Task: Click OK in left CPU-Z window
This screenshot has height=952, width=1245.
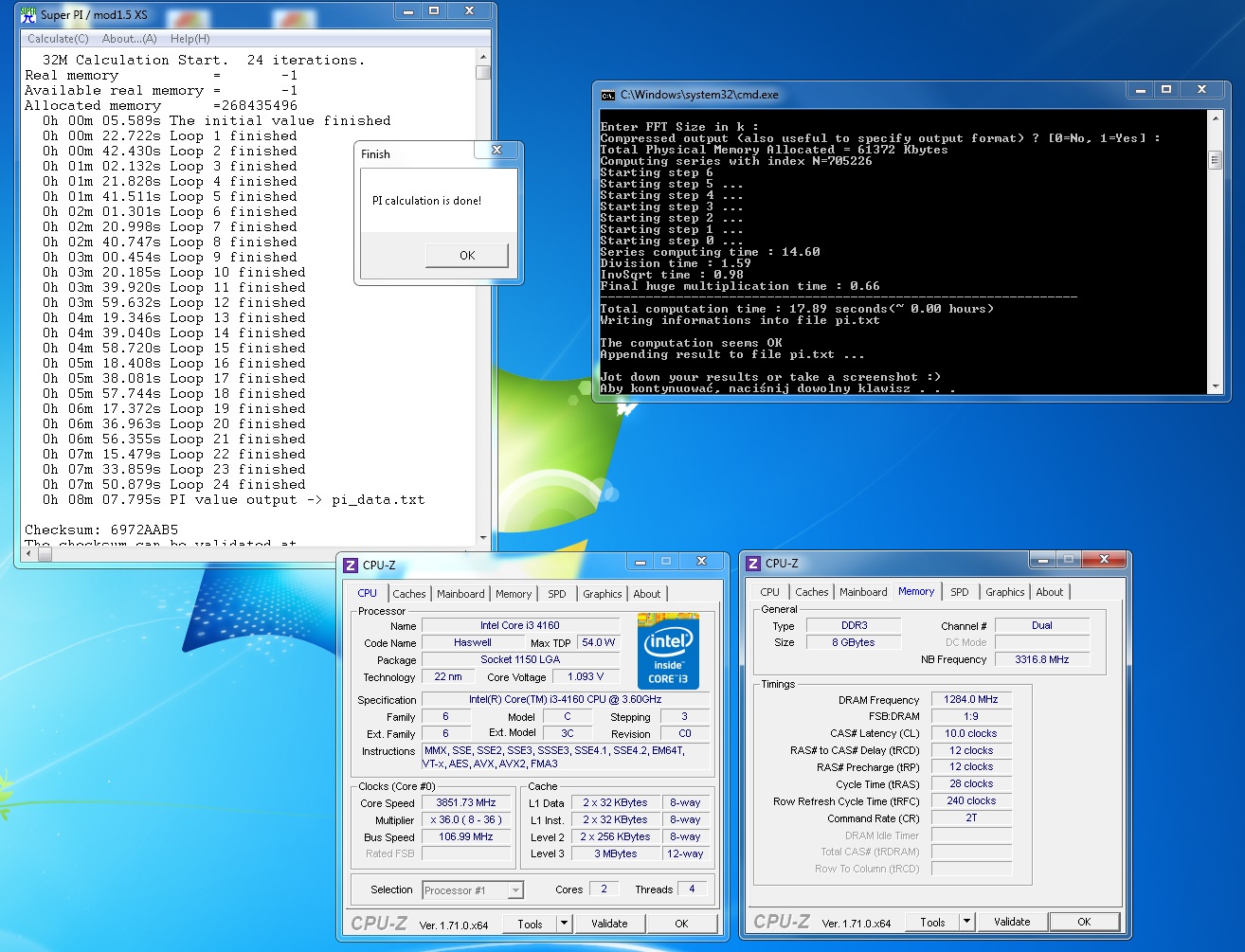Action: [x=681, y=924]
